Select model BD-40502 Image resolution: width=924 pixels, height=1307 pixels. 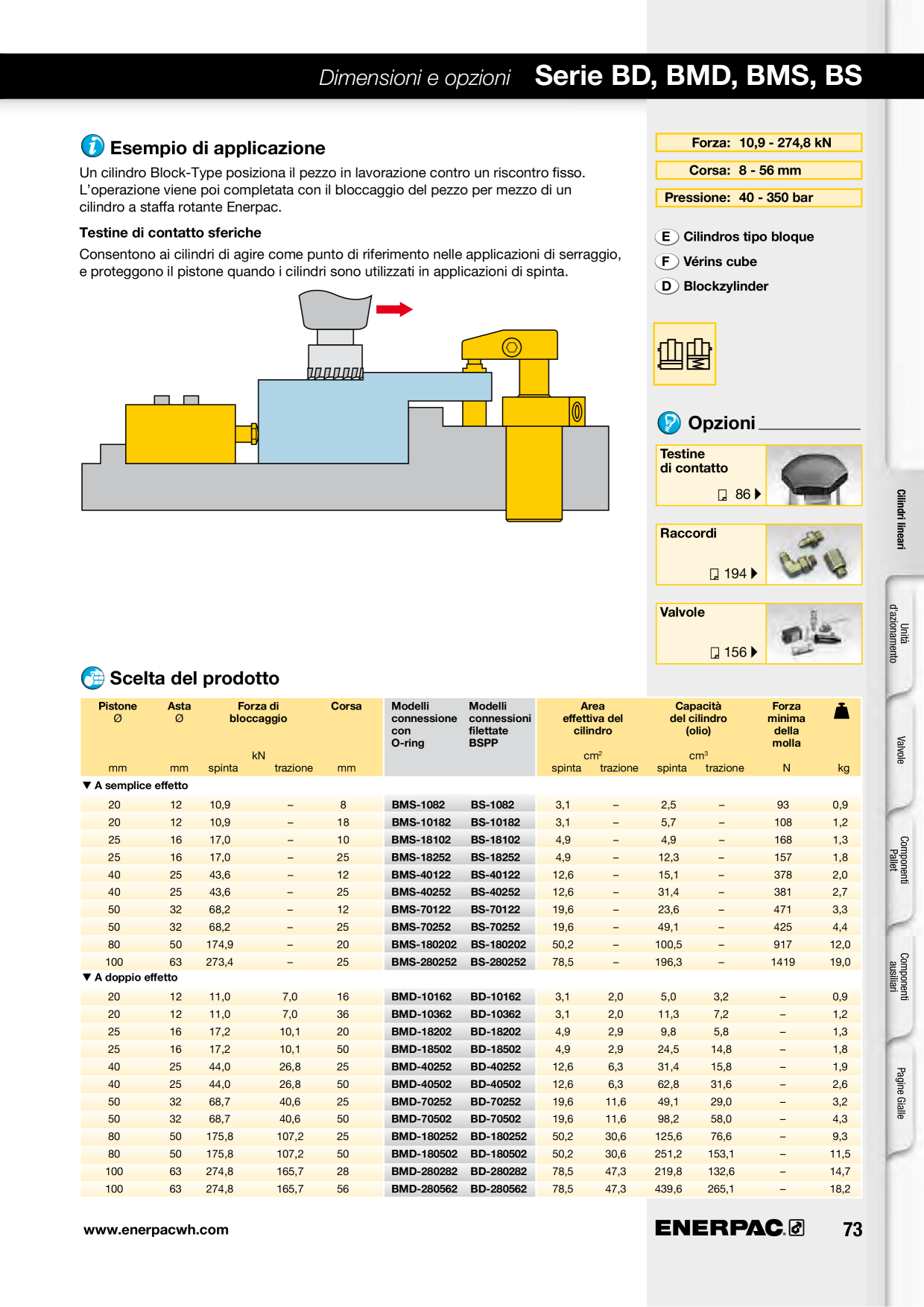(x=496, y=1084)
